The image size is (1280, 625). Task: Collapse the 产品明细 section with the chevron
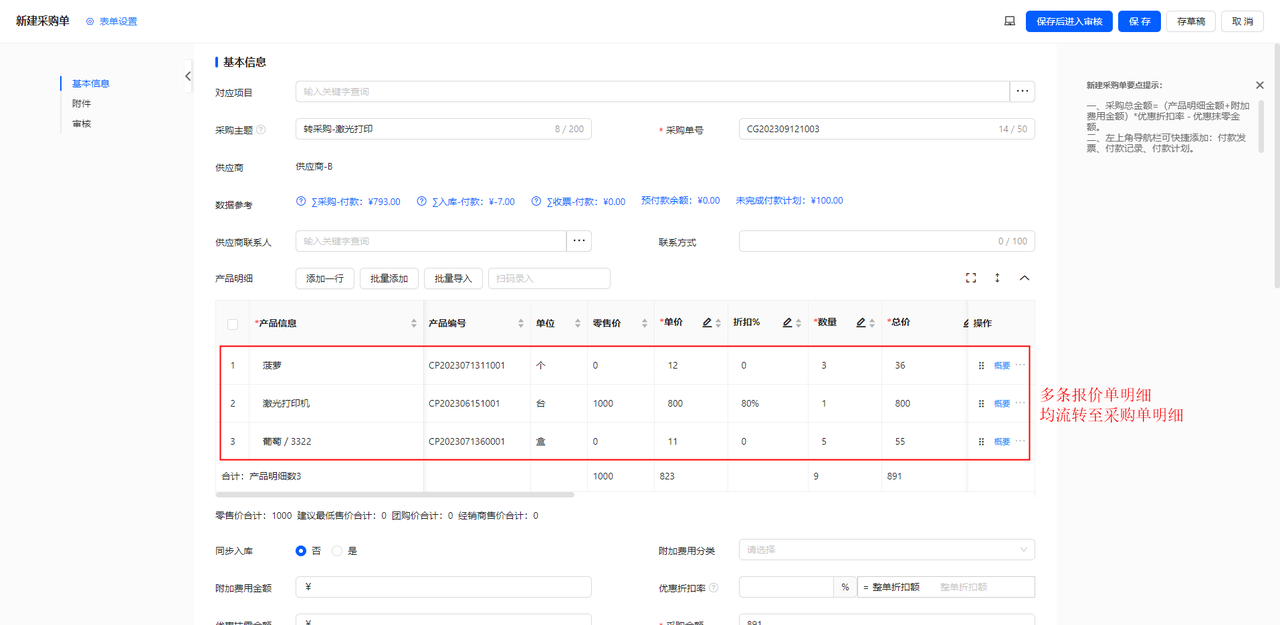(1024, 278)
